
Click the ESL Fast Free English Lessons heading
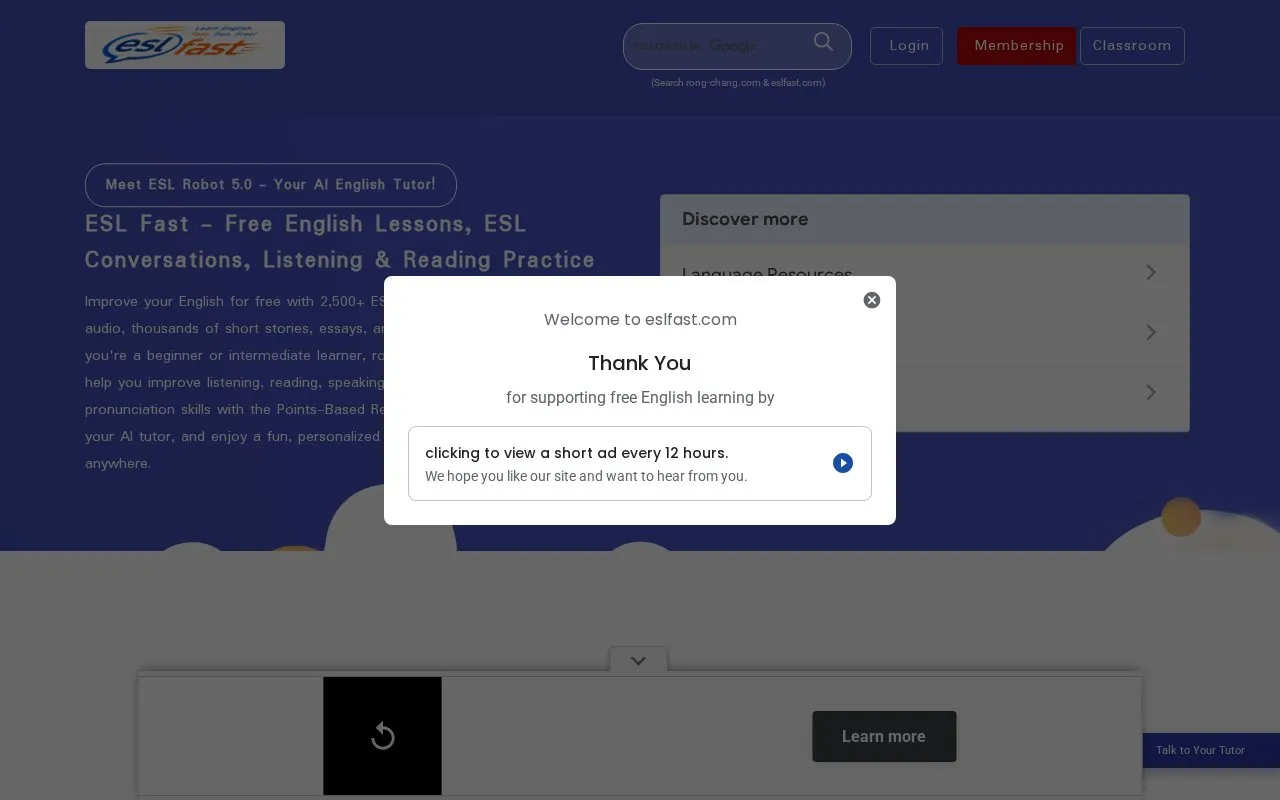tap(340, 242)
